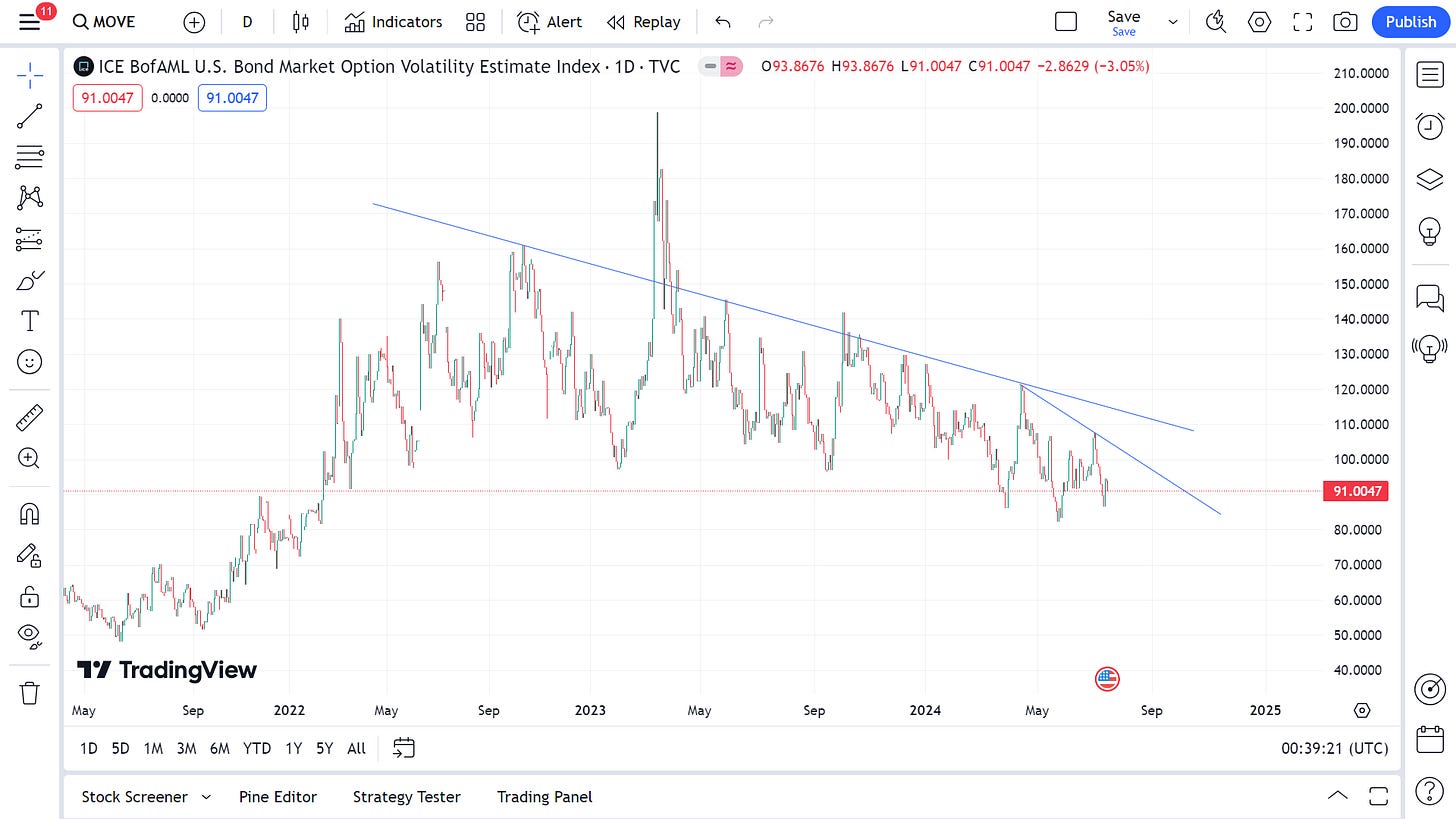Toggle the symbol legend collapse pill
Image resolution: width=1456 pixels, height=819 pixels.
coord(710,67)
